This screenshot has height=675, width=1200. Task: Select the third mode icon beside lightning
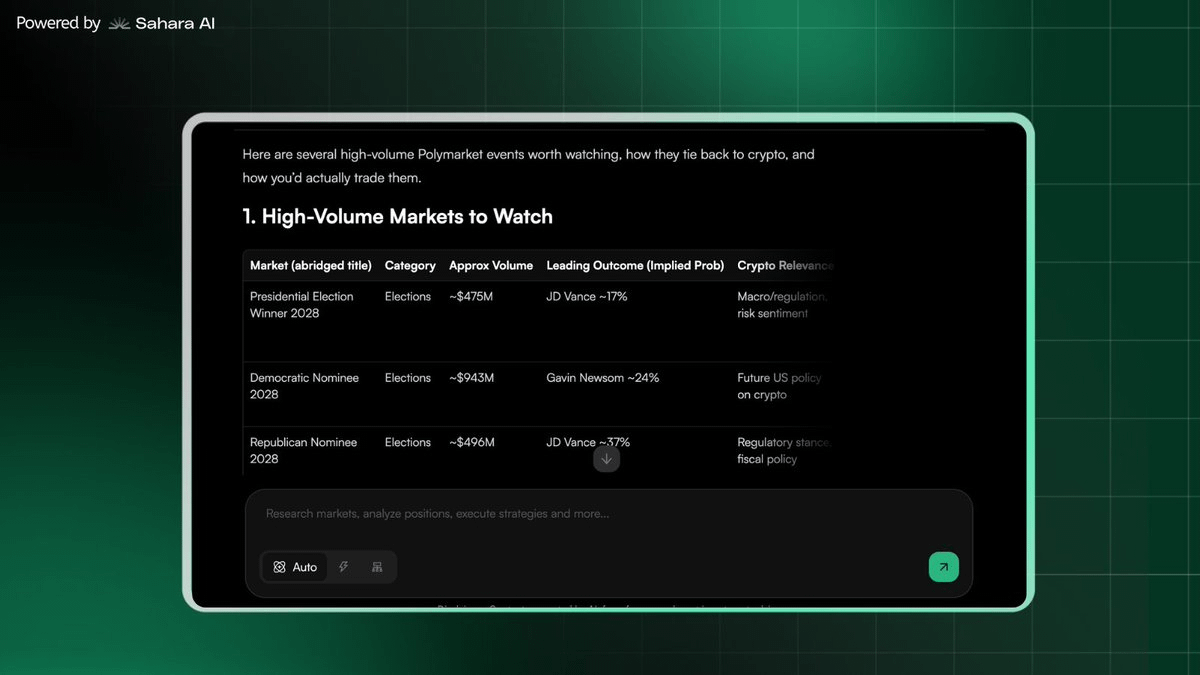[x=377, y=567]
